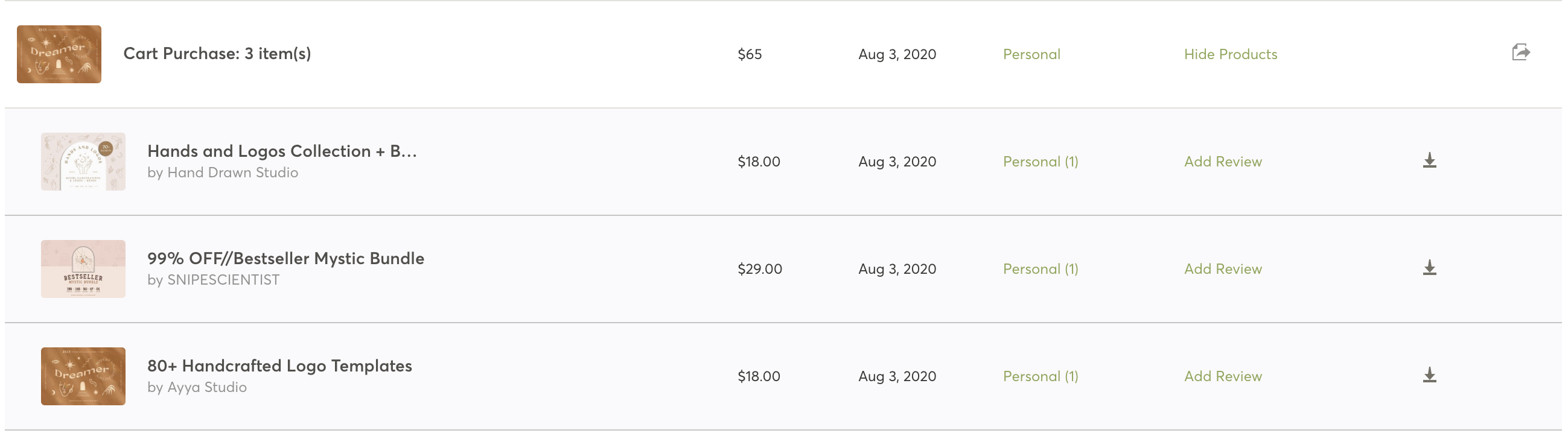Image resolution: width=1568 pixels, height=433 pixels.
Task: Open the Bestseller Mystic Bundle thumbnail
Action: click(83, 269)
